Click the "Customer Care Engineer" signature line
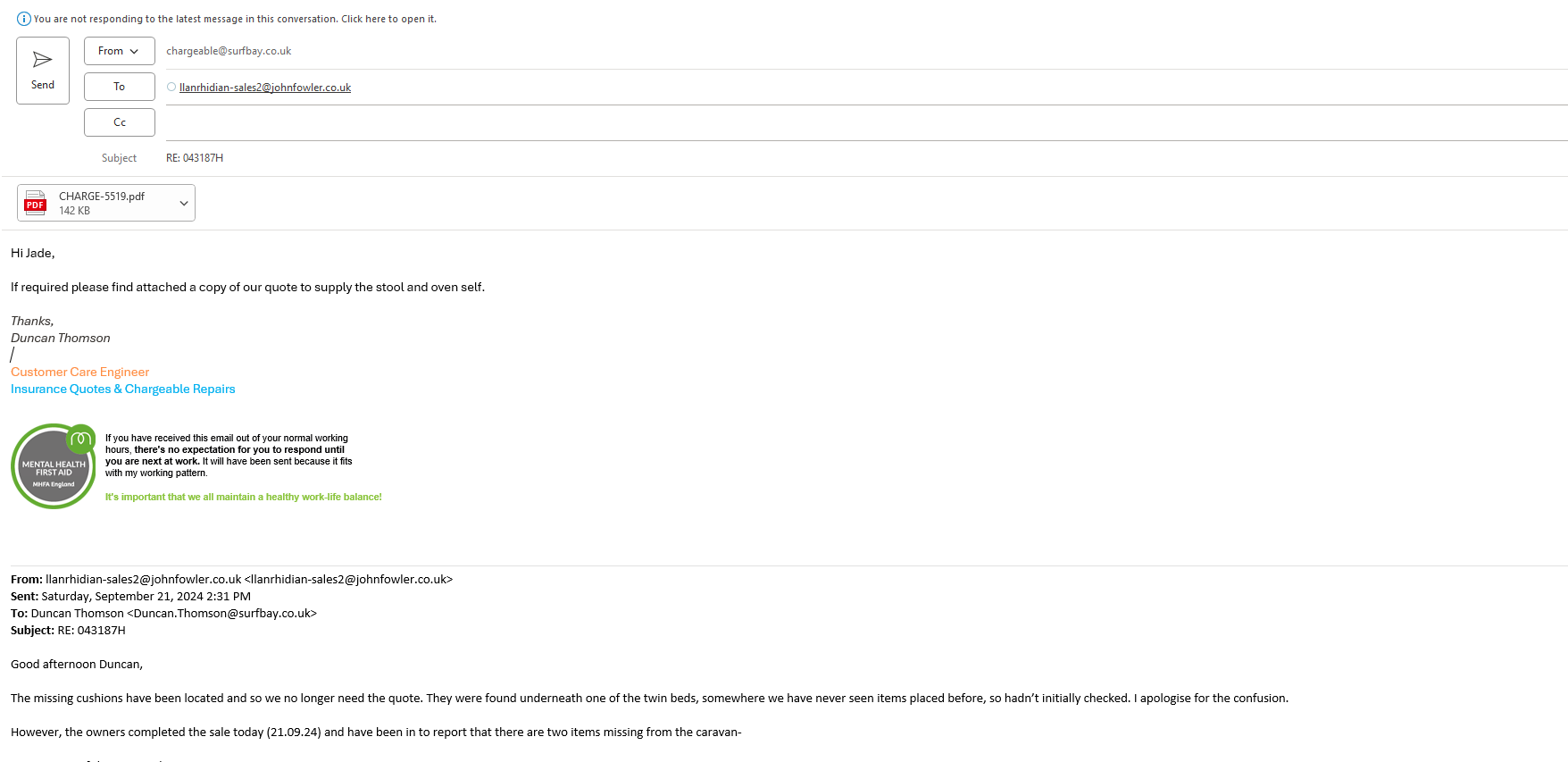This screenshot has height=762, width=1568. [x=79, y=373]
